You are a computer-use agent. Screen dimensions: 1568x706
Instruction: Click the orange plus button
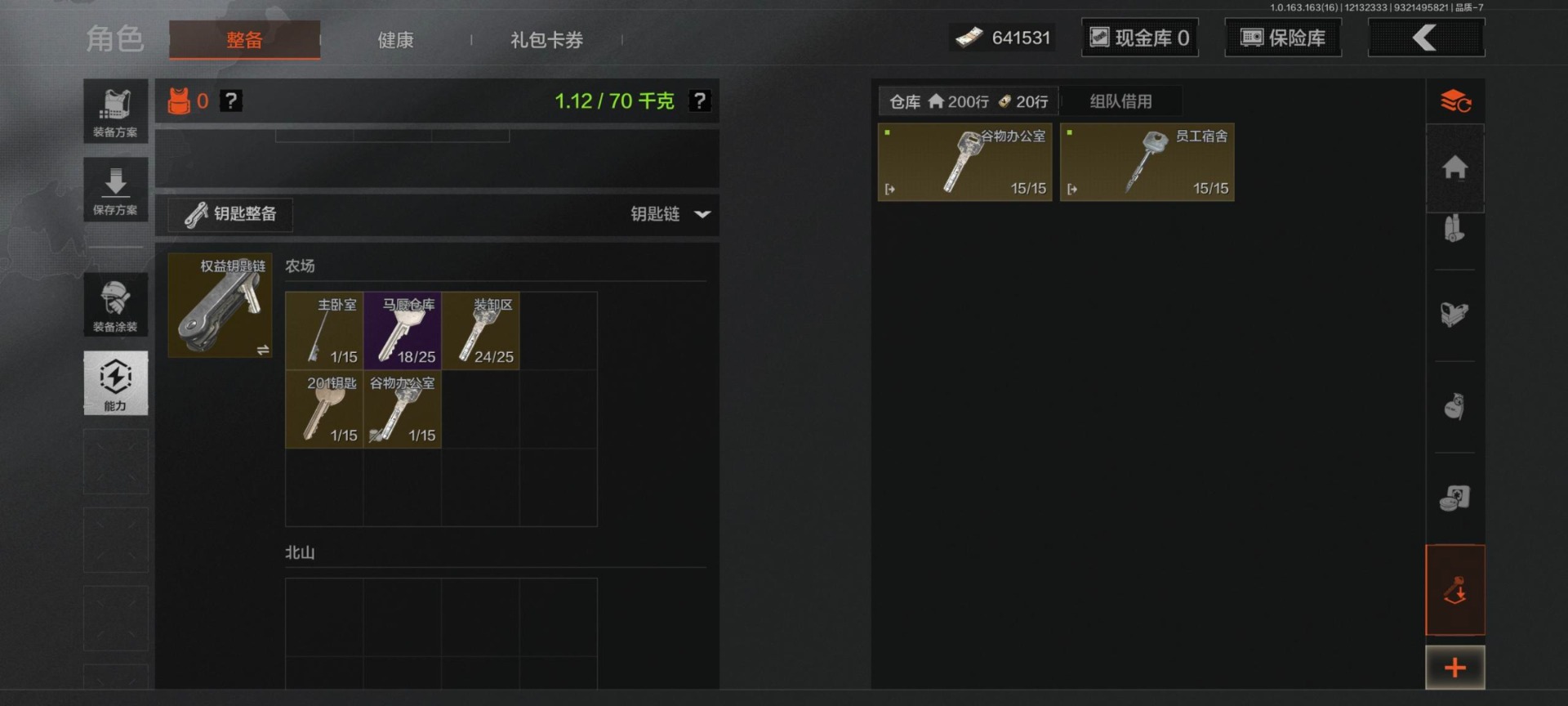click(1454, 668)
